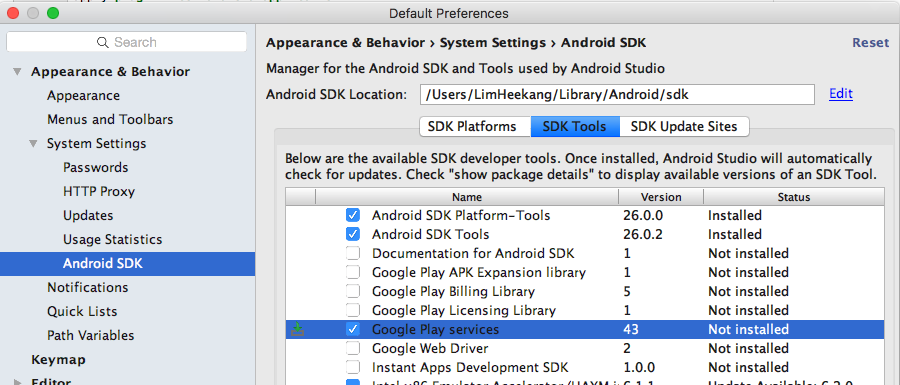Sort table by Version column header
900x385 pixels.
[661, 197]
